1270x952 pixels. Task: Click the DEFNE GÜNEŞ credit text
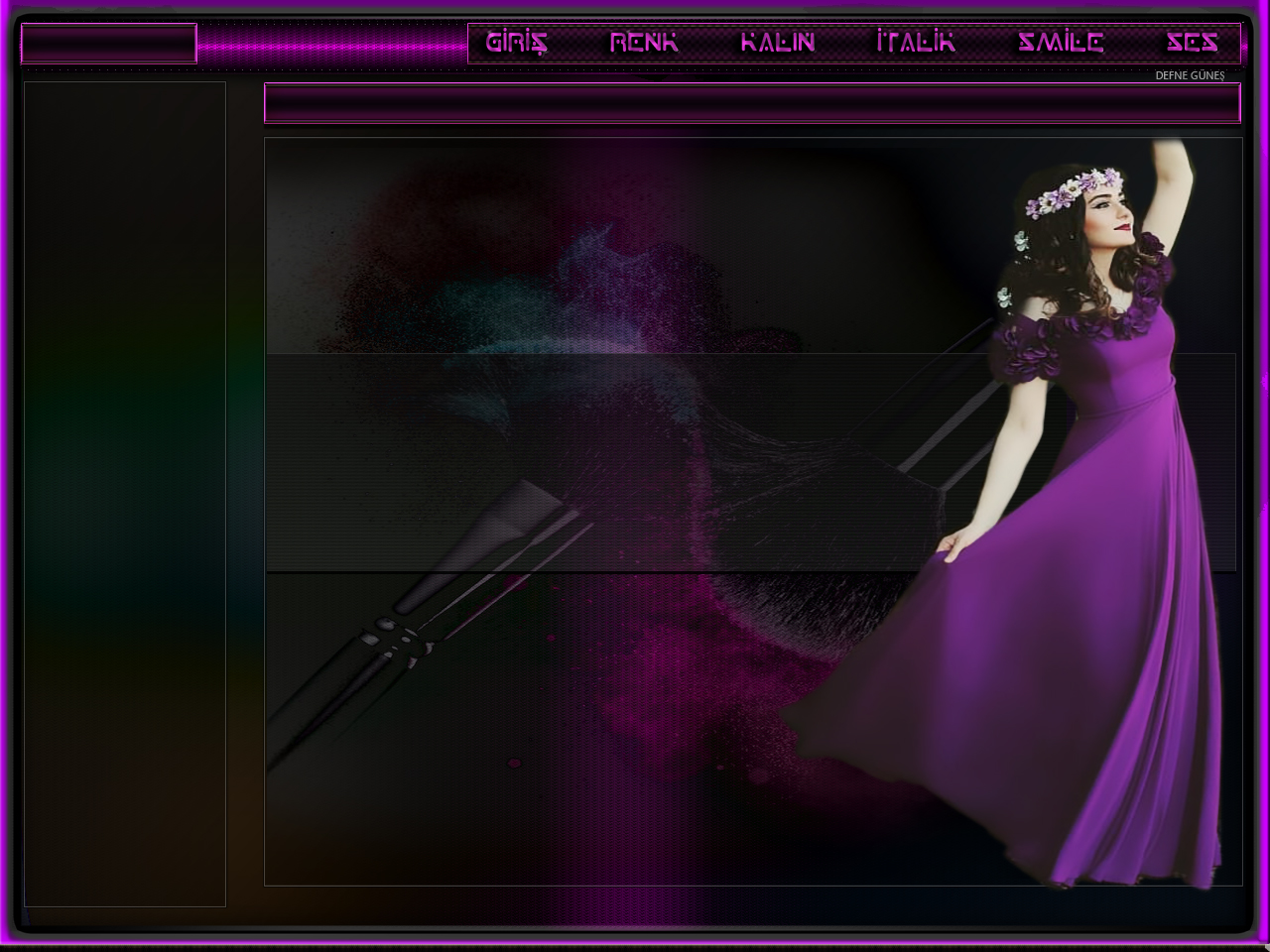(1190, 75)
